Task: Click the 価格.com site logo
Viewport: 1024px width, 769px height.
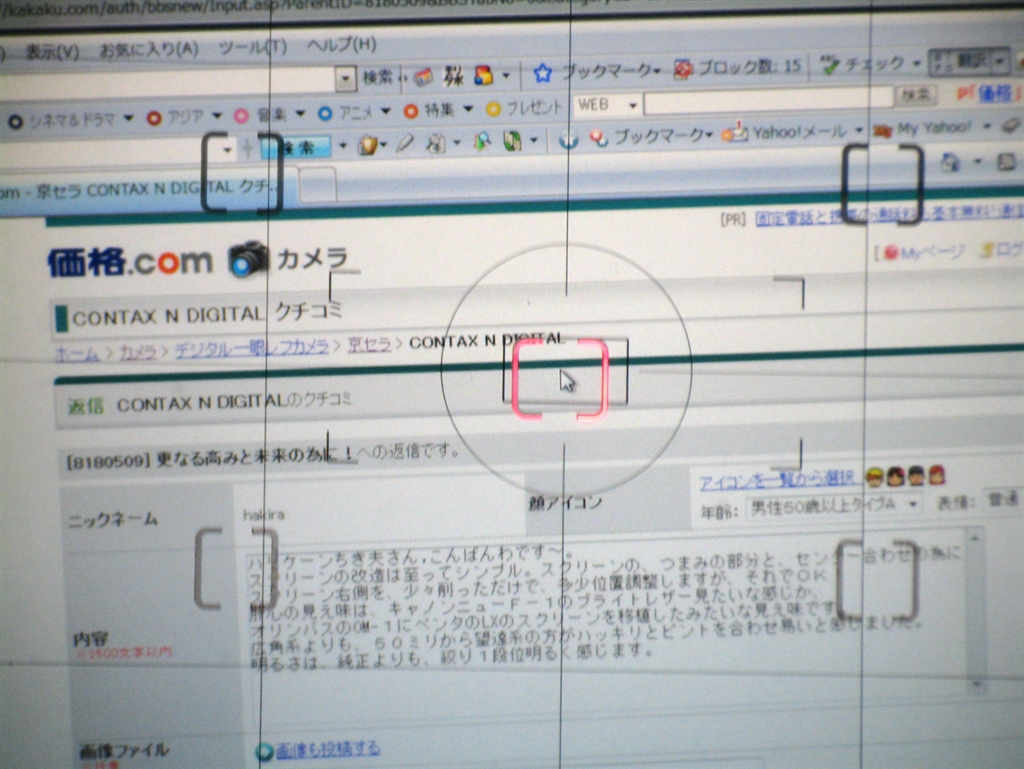Action: 130,263
